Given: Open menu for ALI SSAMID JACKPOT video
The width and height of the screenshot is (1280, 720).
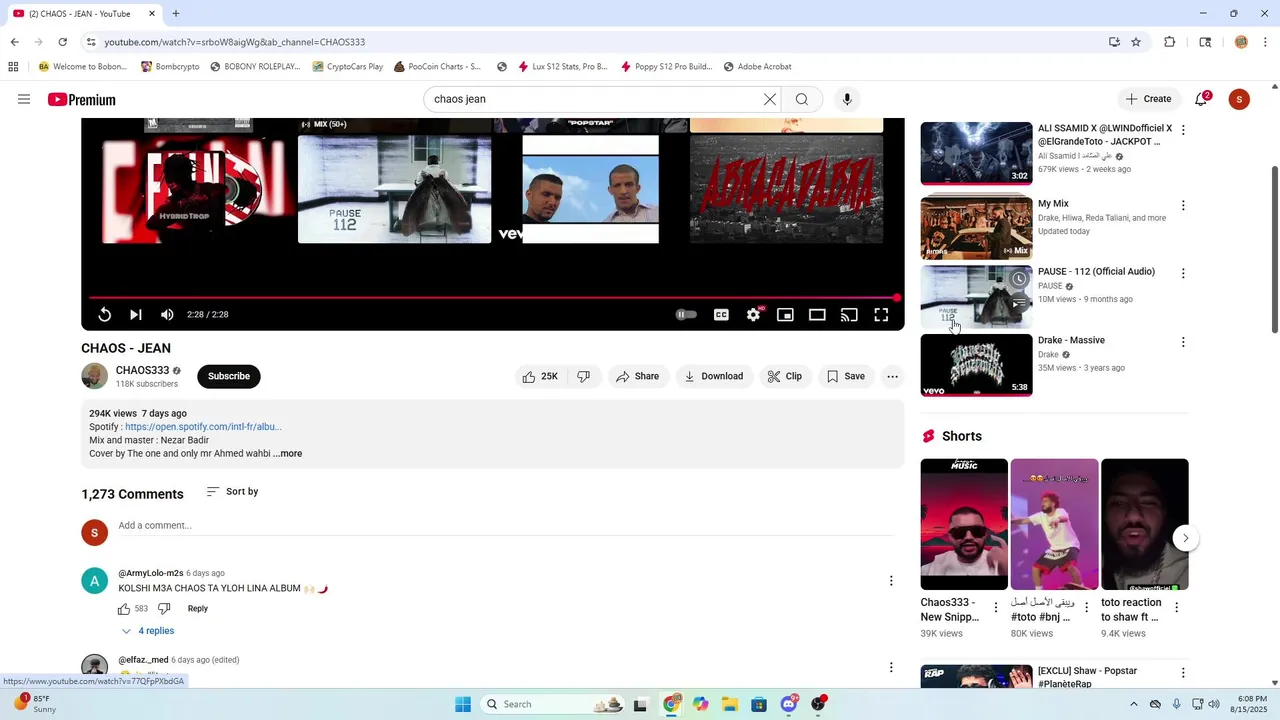Looking at the screenshot, I should [1183, 130].
